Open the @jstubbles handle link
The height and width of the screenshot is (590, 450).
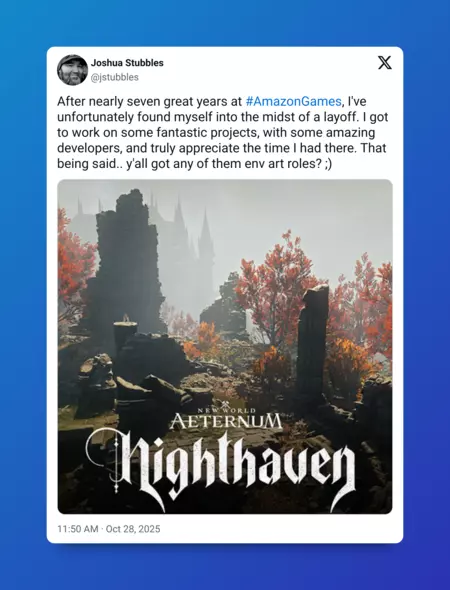[115, 77]
